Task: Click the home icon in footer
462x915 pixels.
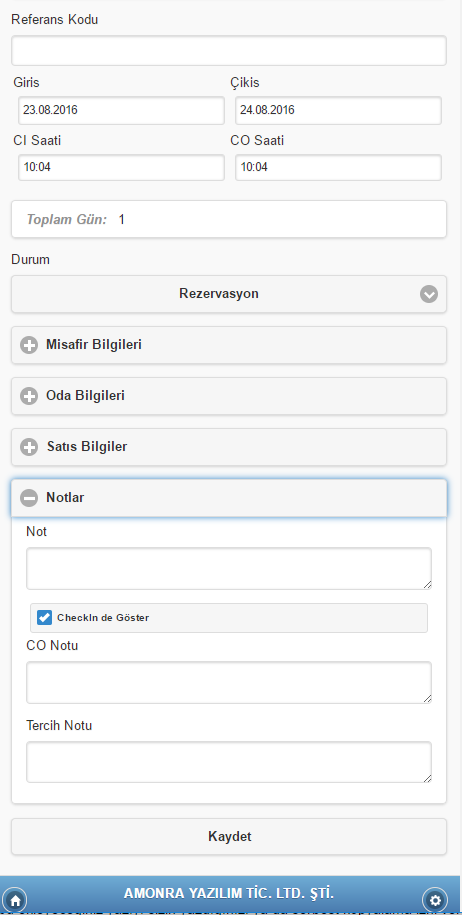Action: pyautogui.click(x=15, y=900)
